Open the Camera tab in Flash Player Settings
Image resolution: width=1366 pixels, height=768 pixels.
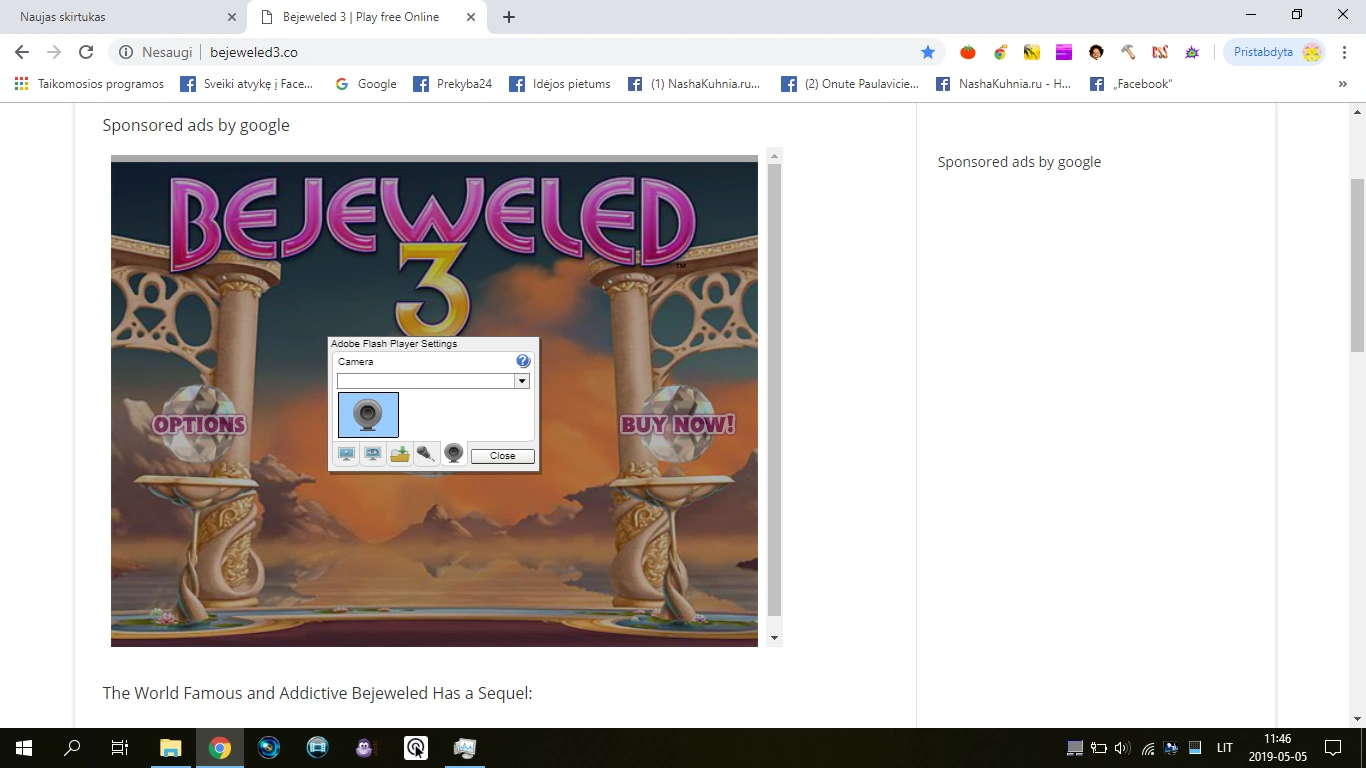click(x=453, y=453)
